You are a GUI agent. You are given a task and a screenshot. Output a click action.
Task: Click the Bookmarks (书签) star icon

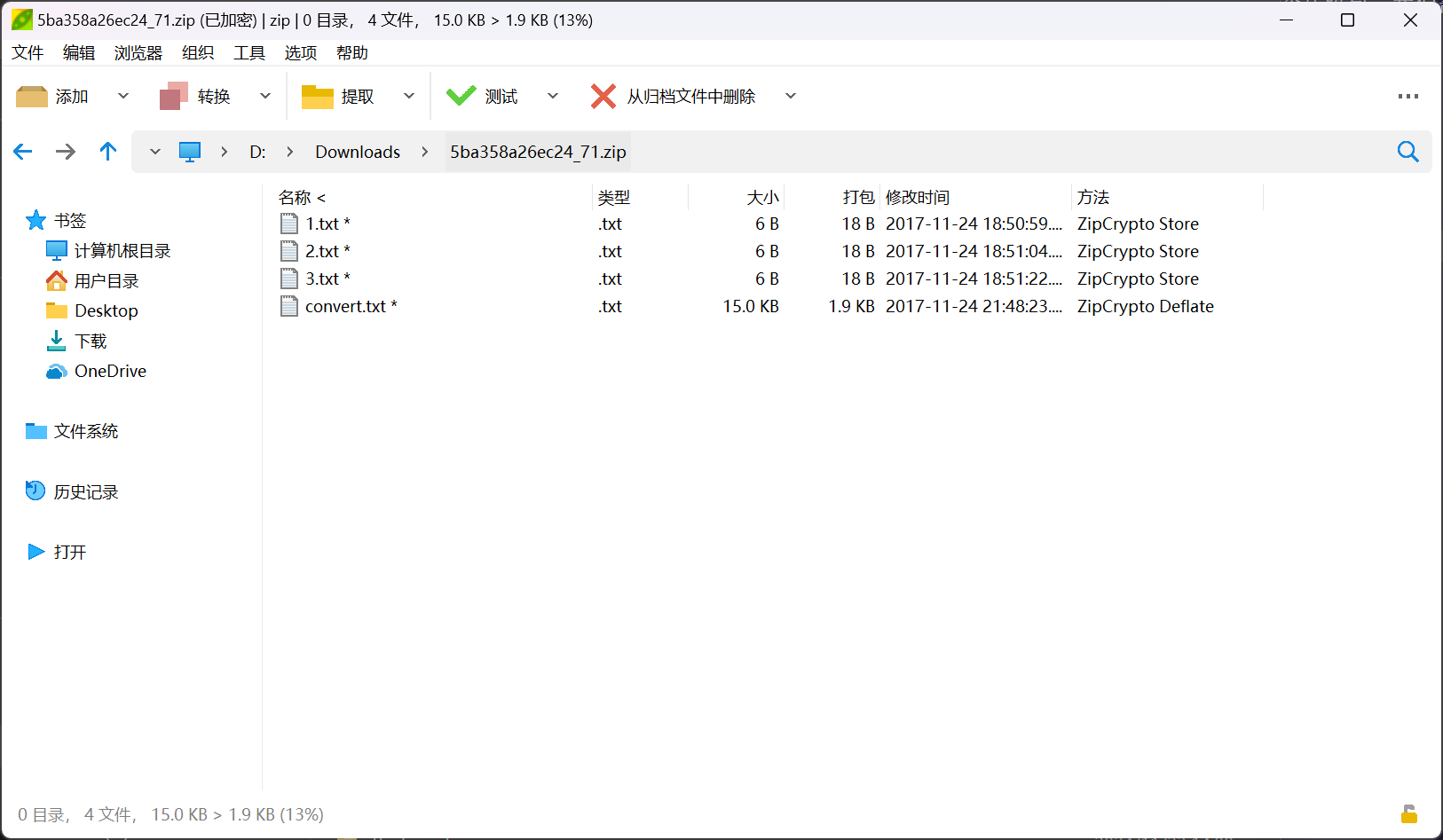coord(35,220)
